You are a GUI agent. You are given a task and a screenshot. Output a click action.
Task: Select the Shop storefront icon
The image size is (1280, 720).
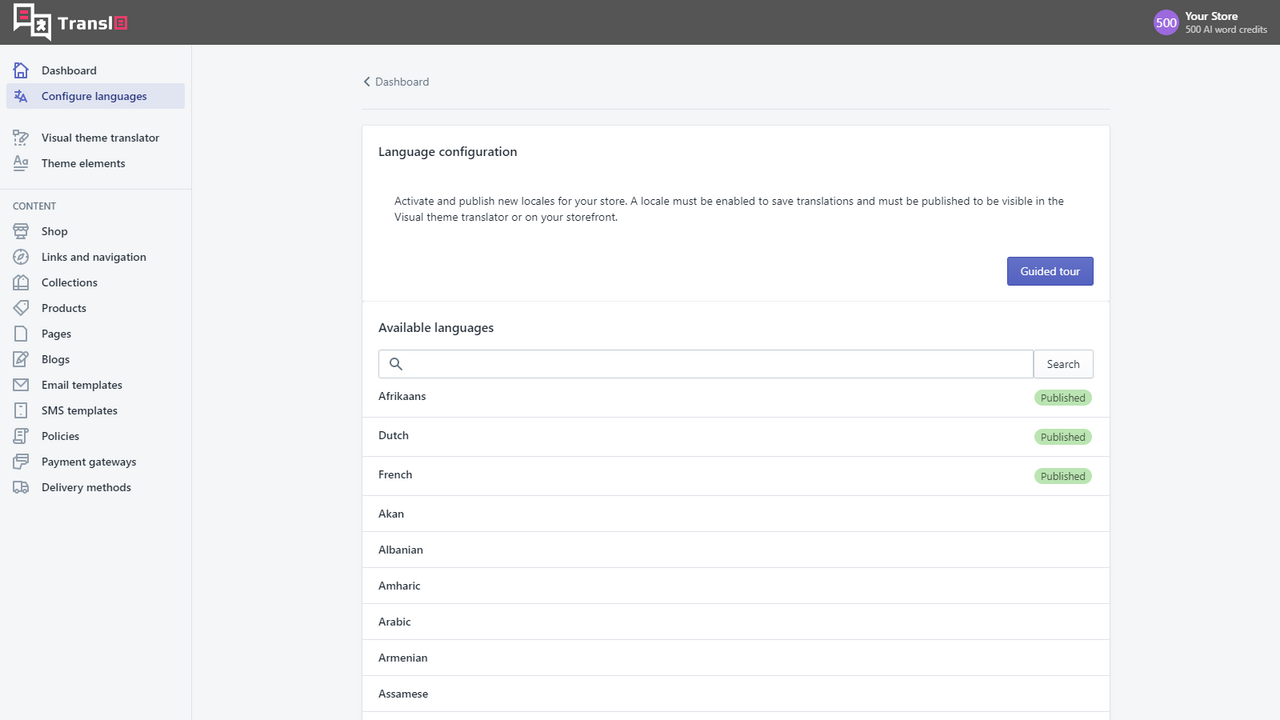tap(21, 231)
